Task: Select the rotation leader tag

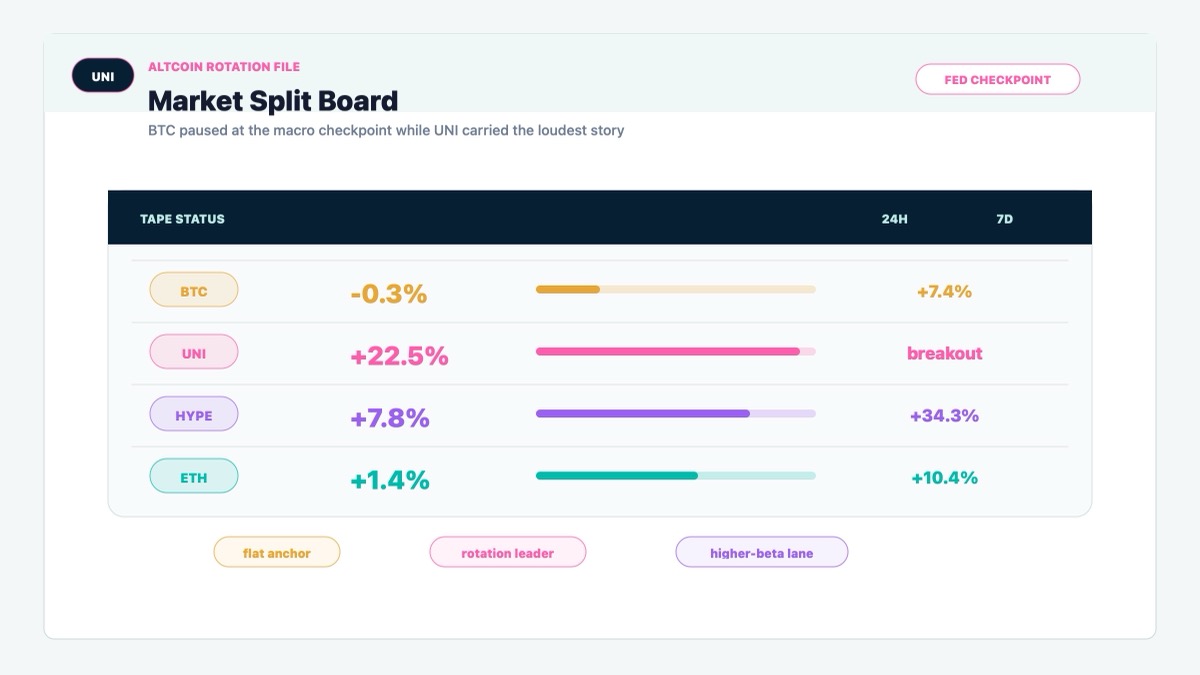Action: click(508, 552)
